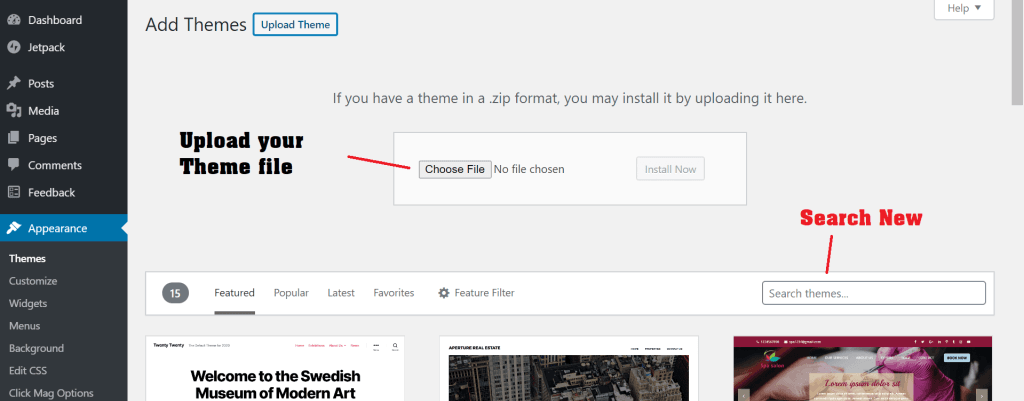Open the Favorites themes tab
The width and height of the screenshot is (1024, 401).
394,293
